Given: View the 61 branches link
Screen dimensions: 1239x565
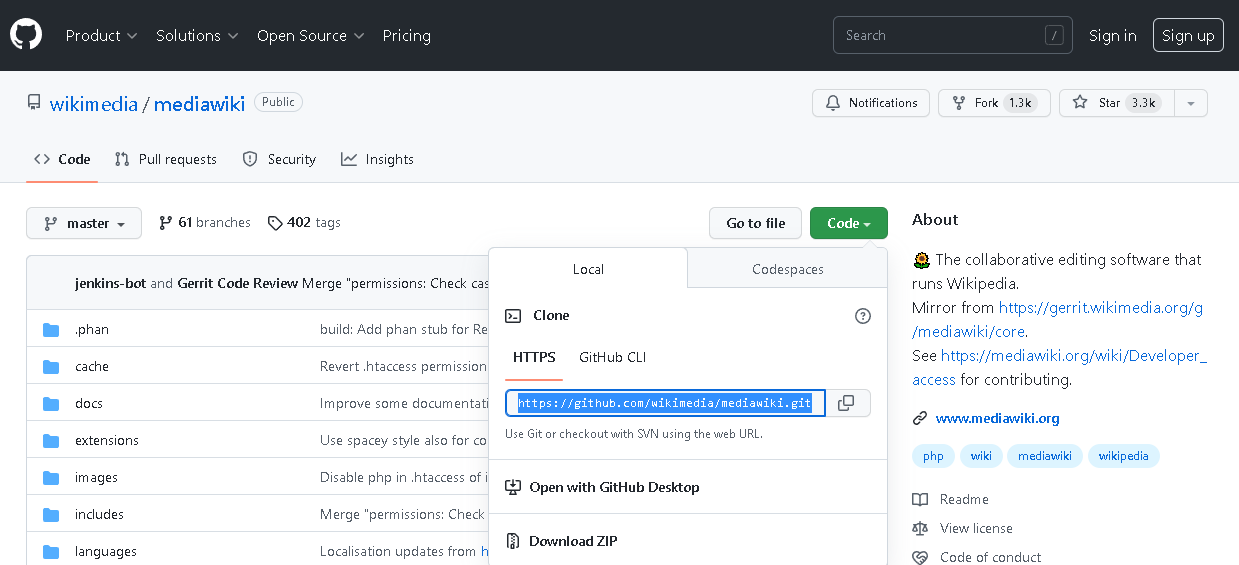Looking at the screenshot, I should [x=205, y=223].
